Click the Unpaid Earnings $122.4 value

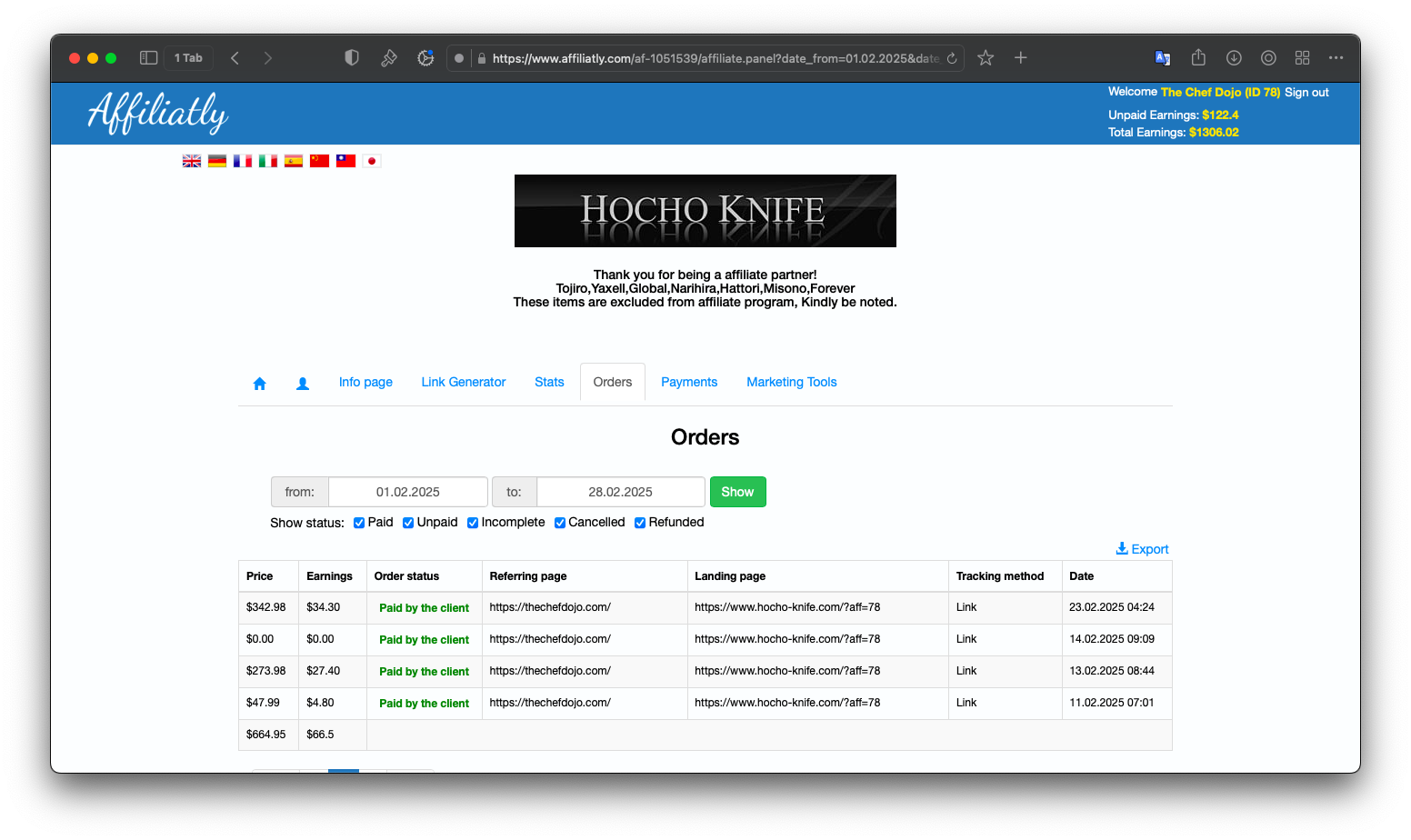(1220, 115)
